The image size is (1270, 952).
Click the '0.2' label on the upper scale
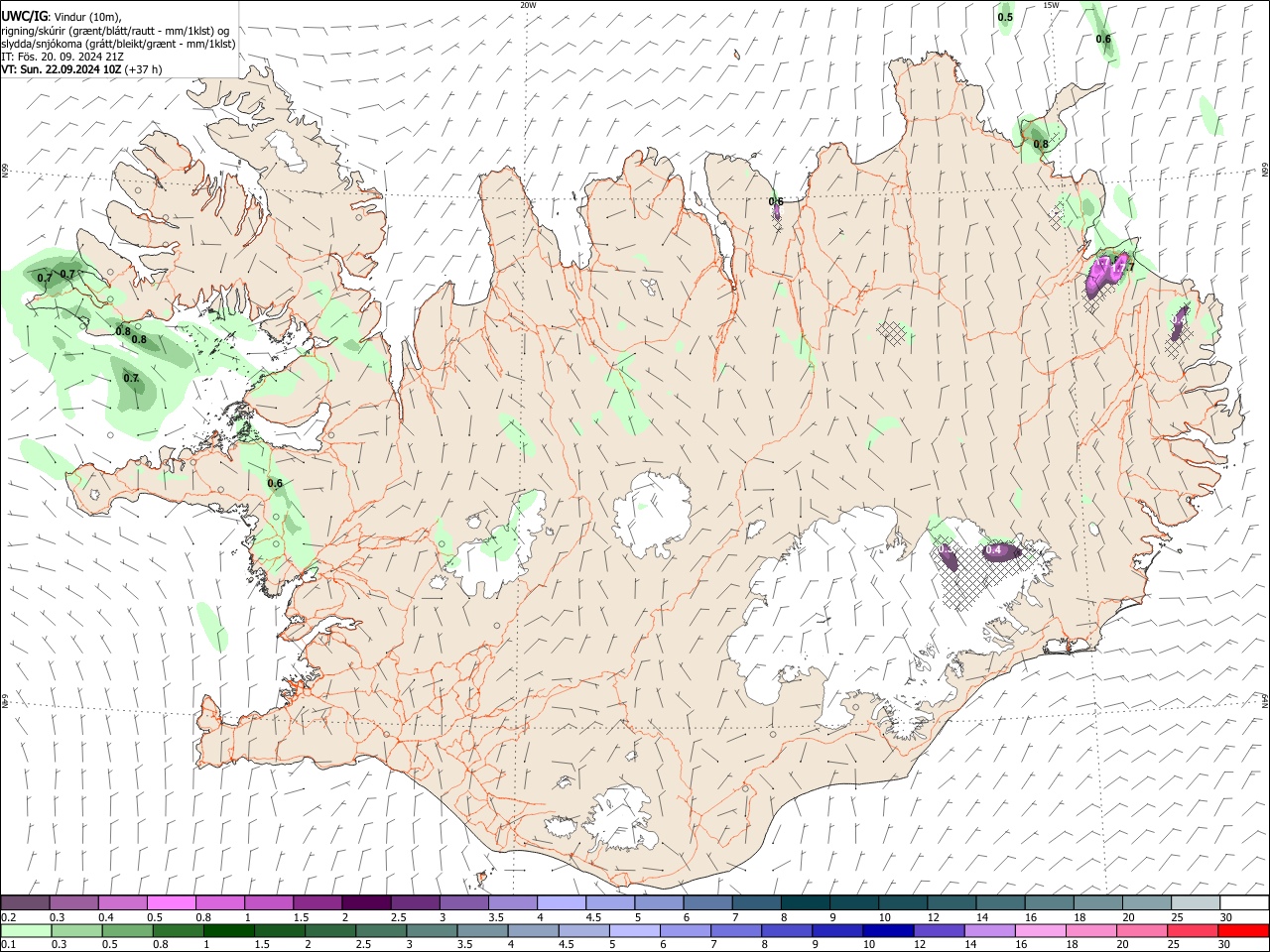click(x=8, y=917)
